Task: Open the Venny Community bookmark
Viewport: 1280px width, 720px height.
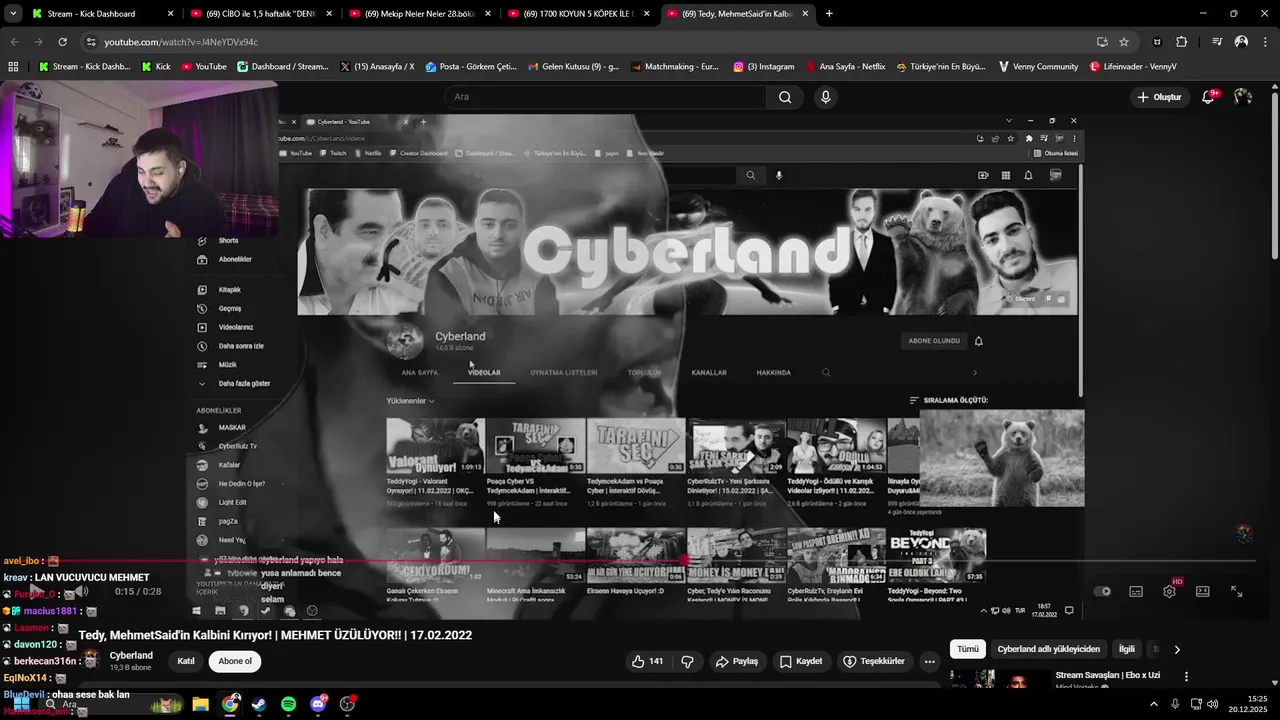Action: point(1038,67)
